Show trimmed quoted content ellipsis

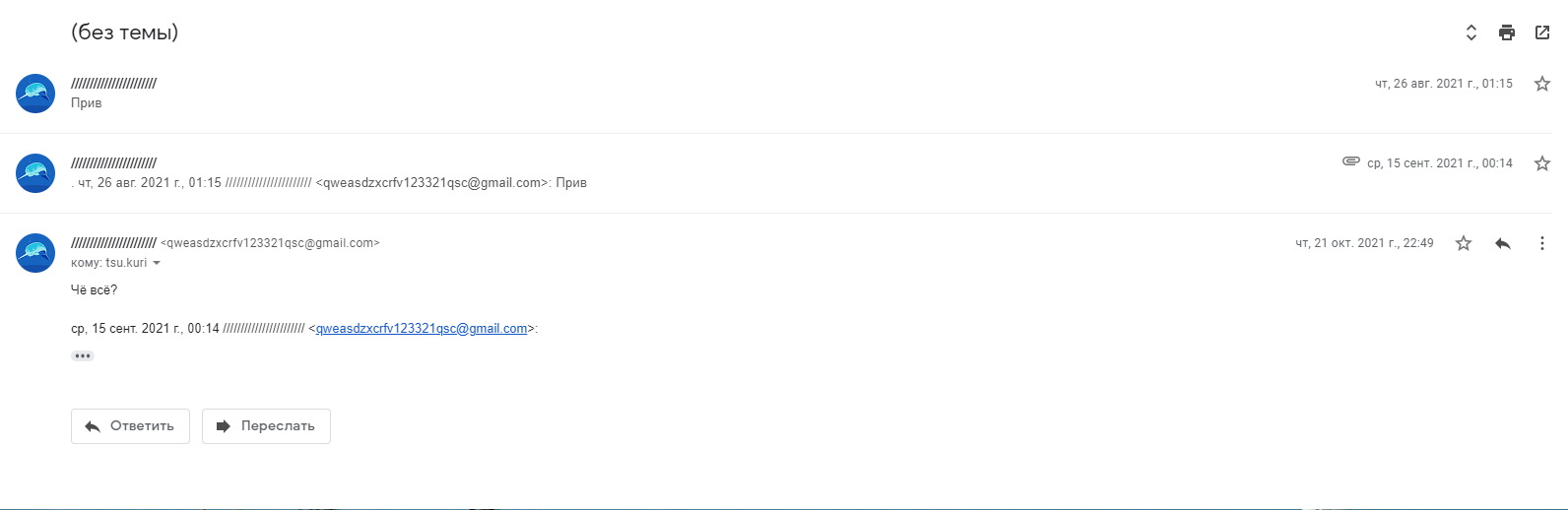pyautogui.click(x=83, y=356)
